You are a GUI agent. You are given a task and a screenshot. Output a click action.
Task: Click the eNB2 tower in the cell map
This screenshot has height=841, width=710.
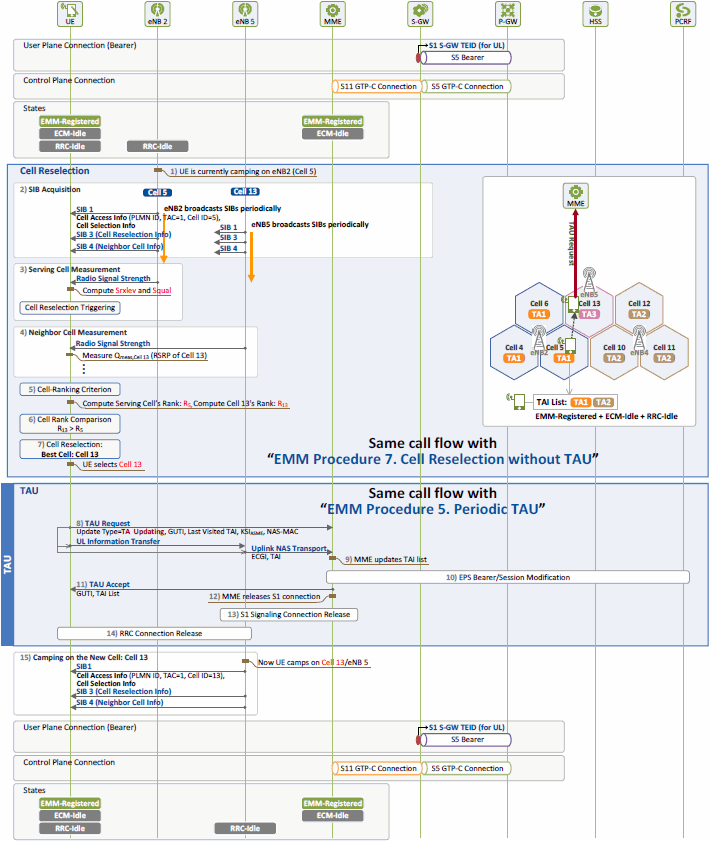[538, 339]
